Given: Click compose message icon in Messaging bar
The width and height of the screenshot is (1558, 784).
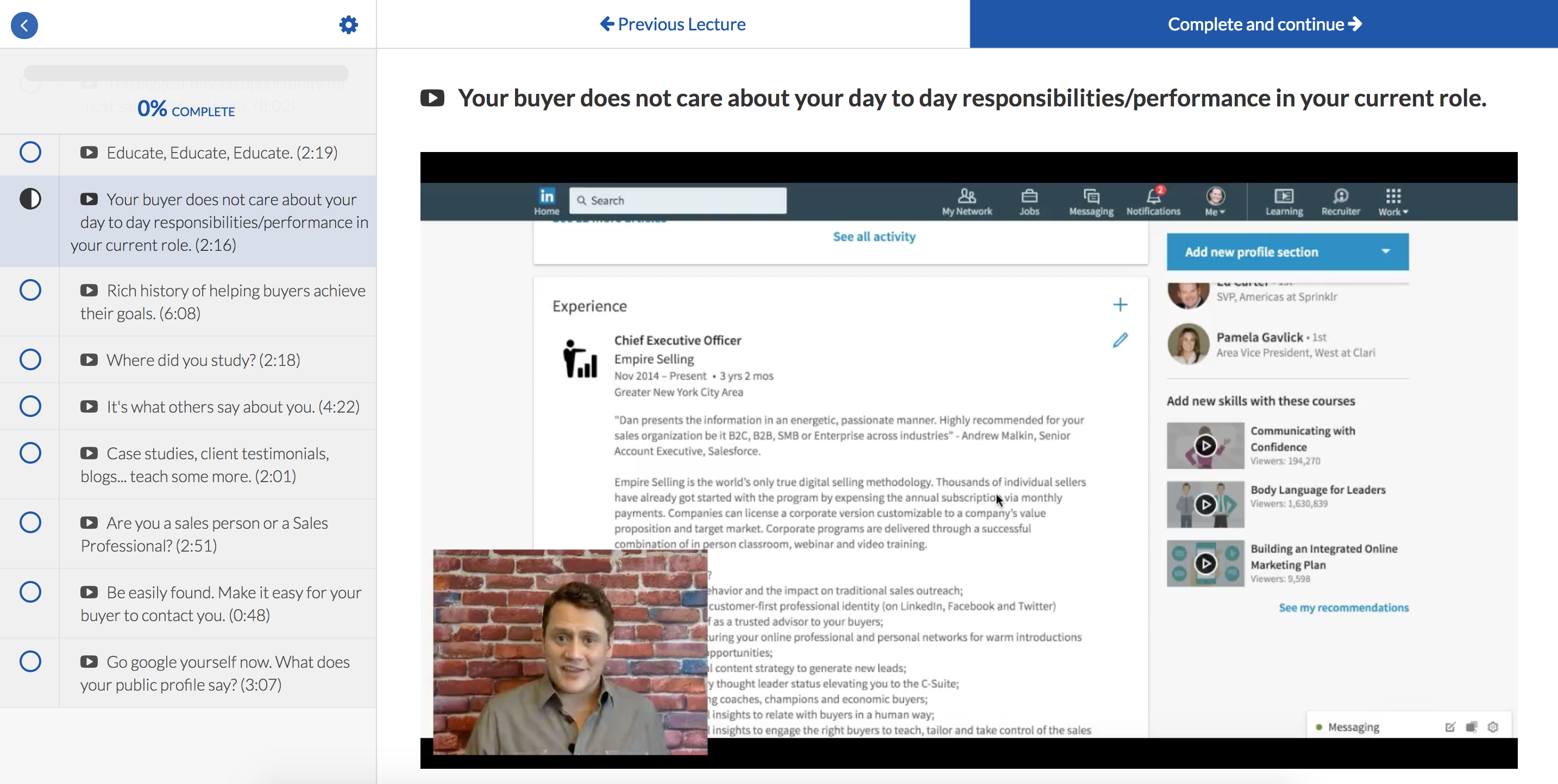Looking at the screenshot, I should click(1450, 726).
